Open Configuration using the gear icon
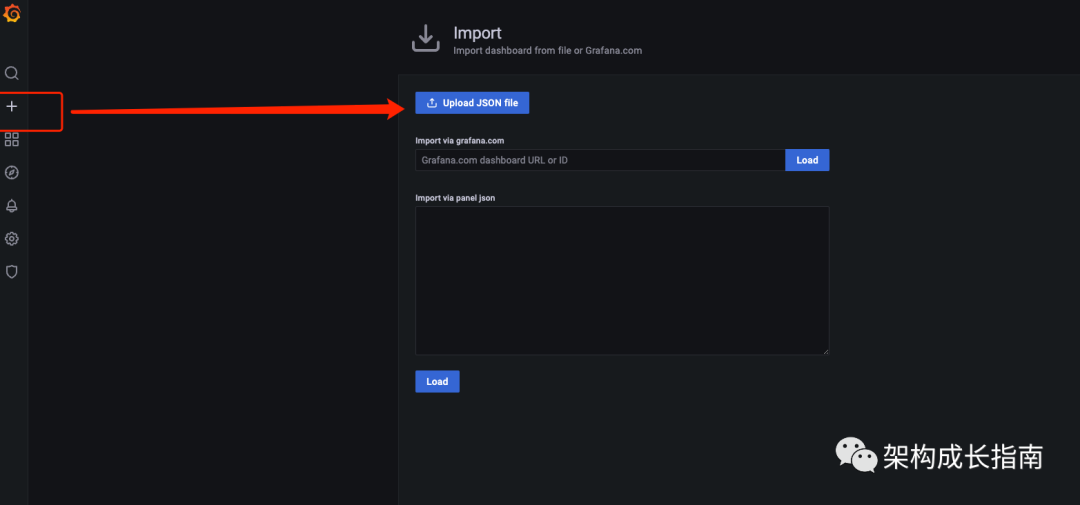Viewport: 1080px width, 505px height. tap(12, 239)
